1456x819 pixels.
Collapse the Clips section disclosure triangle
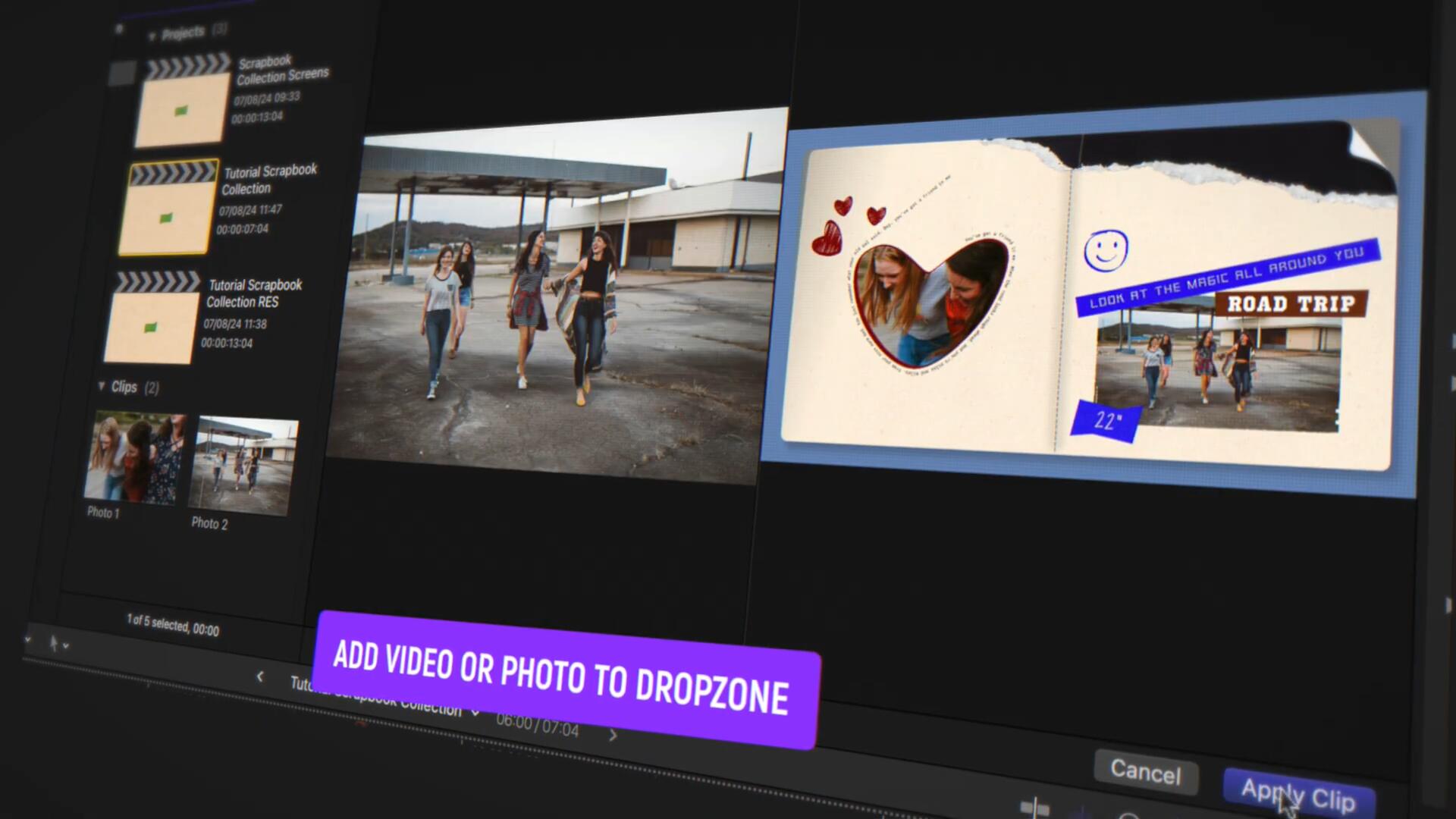(x=102, y=386)
